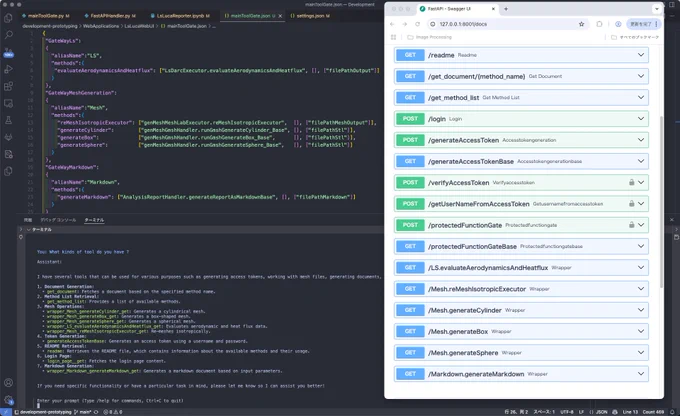Viewport: 680px width, 416px height.
Task: Open the Run and Debug view
Action: [x=8, y=69]
